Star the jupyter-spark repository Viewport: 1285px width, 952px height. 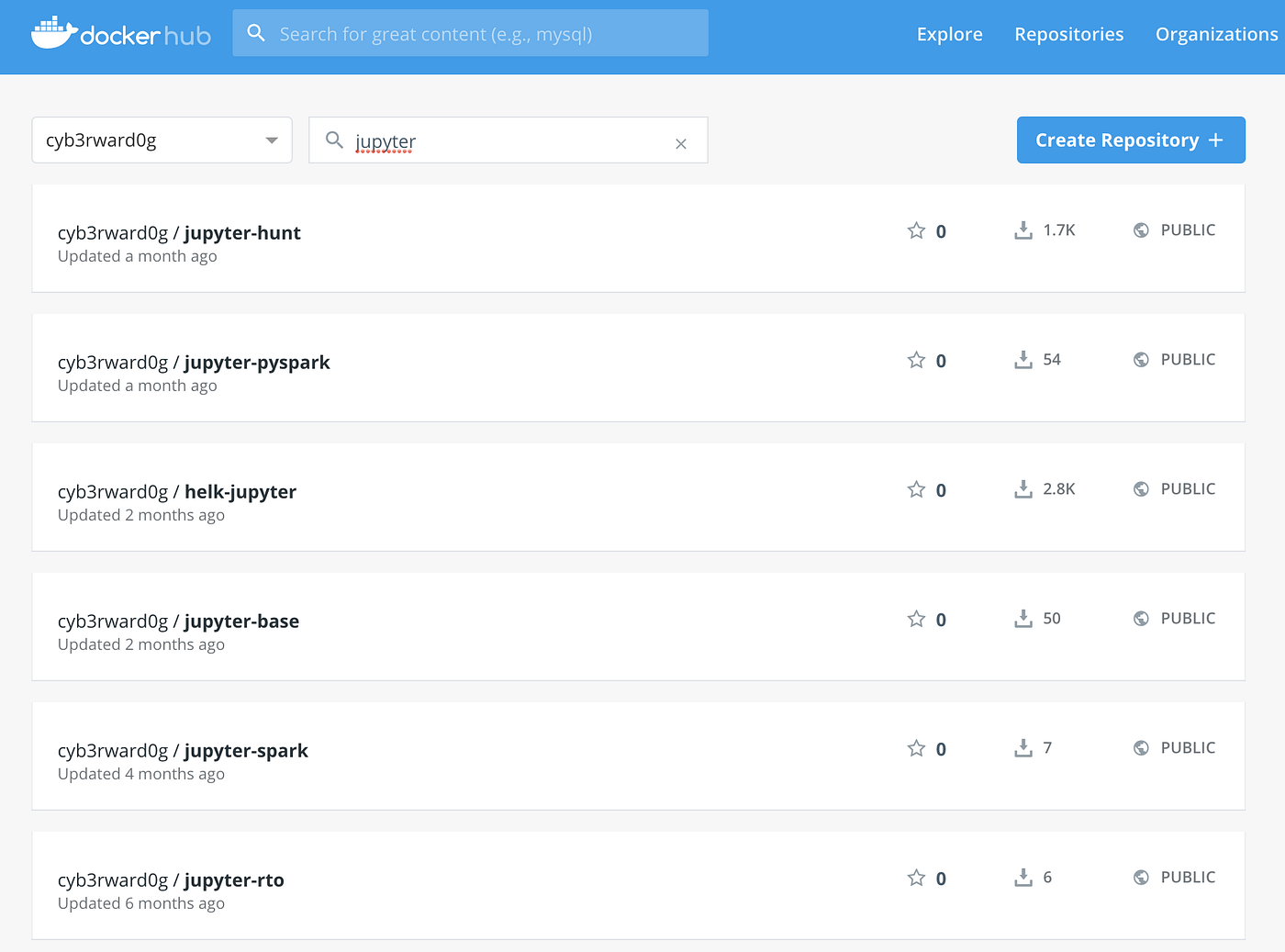(916, 748)
